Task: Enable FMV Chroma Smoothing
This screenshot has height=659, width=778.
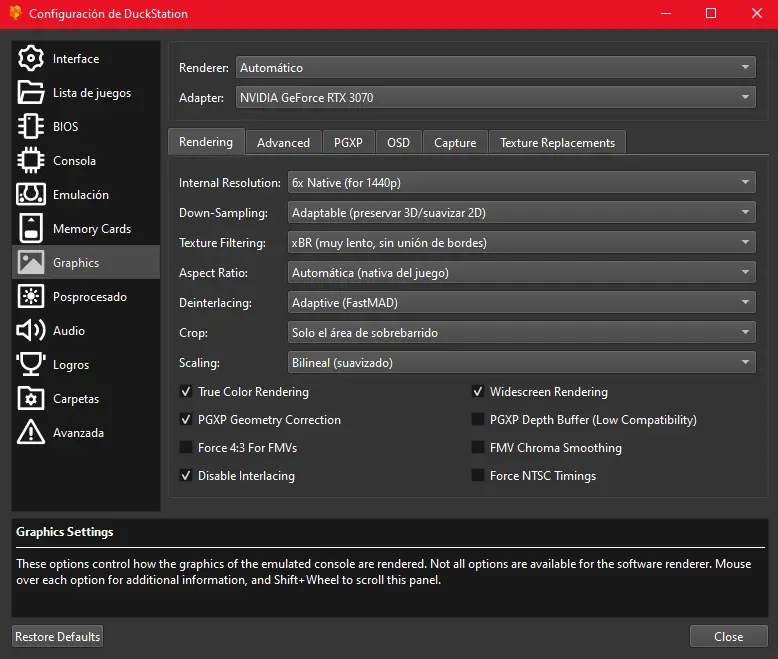Action: 478,448
